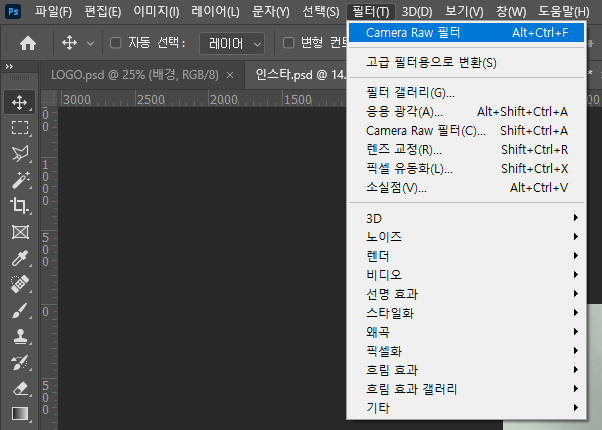Open 응용 광각(A)... filter
This screenshot has width=602, height=430.
(466, 111)
